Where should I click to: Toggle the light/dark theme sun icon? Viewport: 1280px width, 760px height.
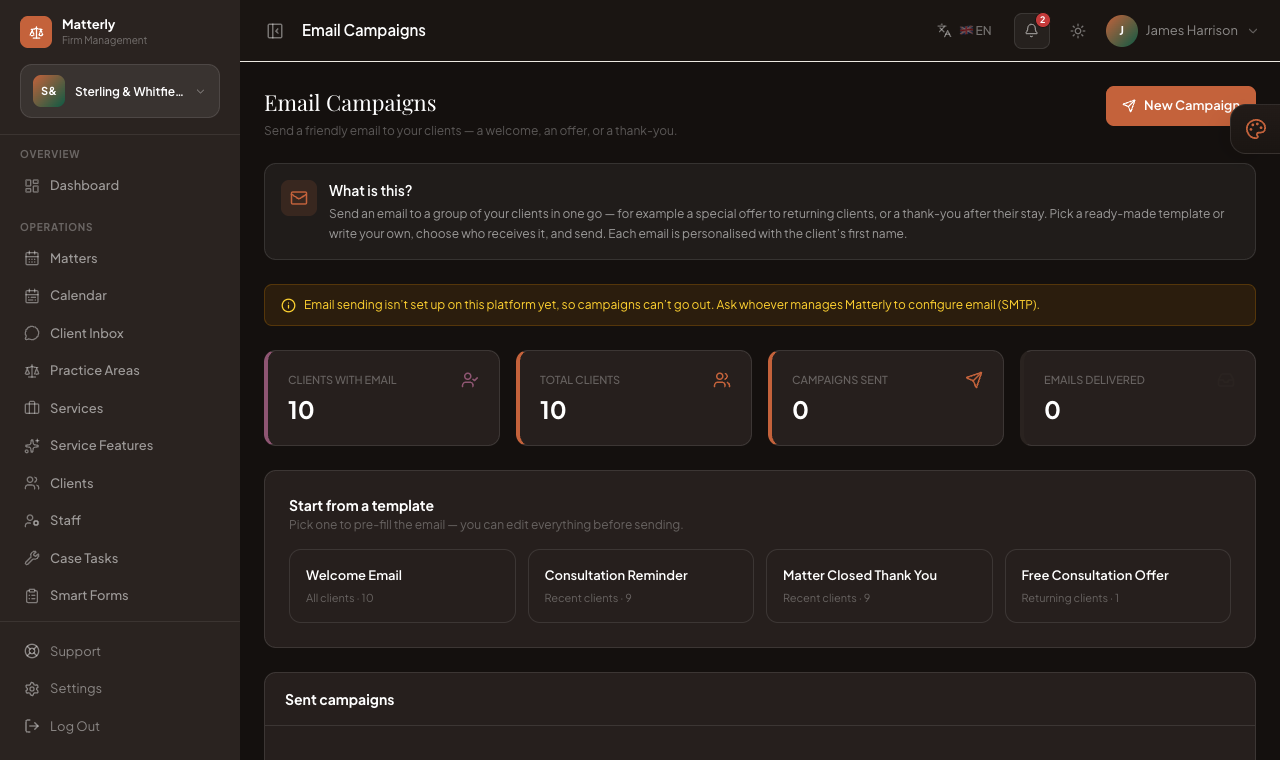coord(1078,31)
